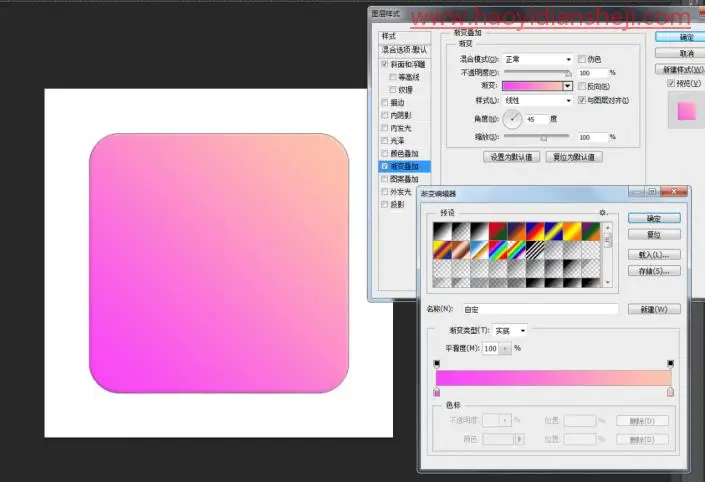This screenshot has height=482, width=705.
Task: Open 混合模式 blend mode dropdown
Action: pyautogui.click(x=538, y=59)
